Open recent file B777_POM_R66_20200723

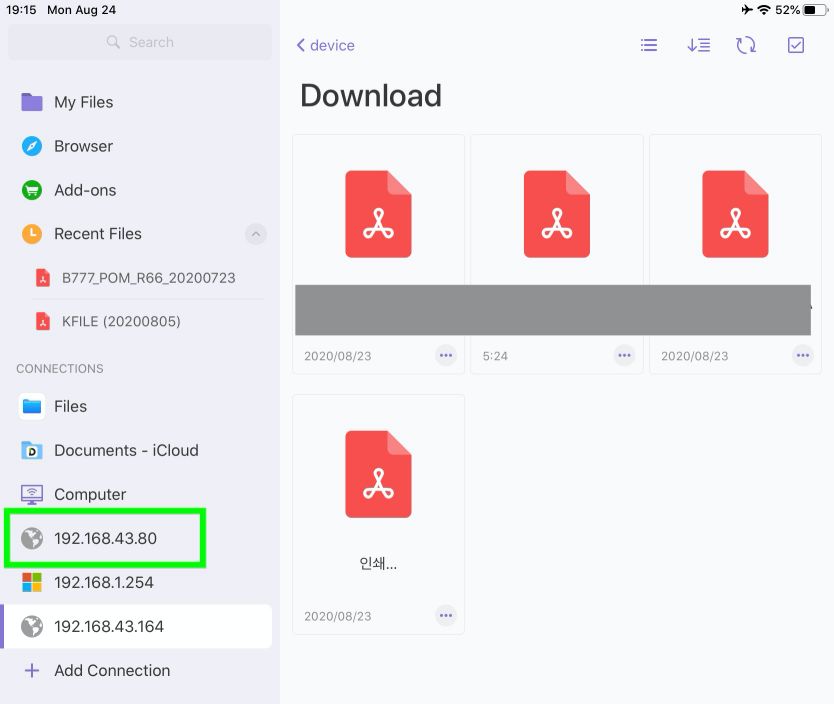[x=148, y=277]
